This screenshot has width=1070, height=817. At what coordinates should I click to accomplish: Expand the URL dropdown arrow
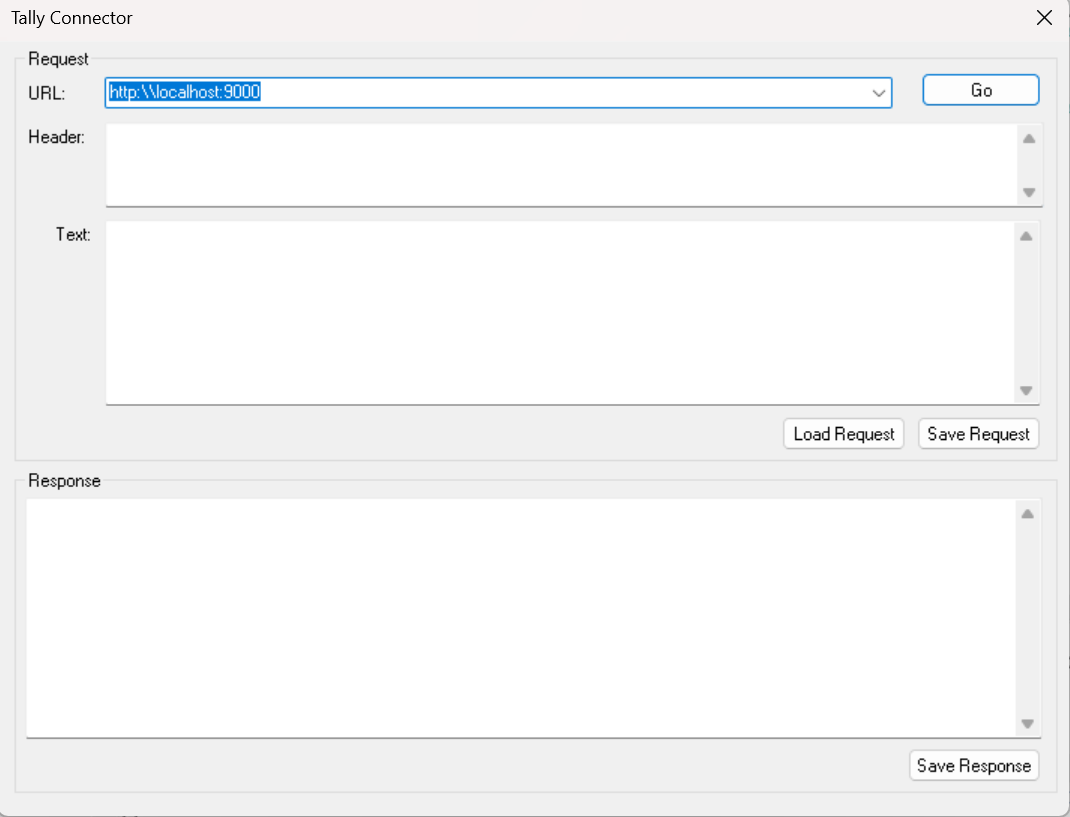pyautogui.click(x=879, y=93)
